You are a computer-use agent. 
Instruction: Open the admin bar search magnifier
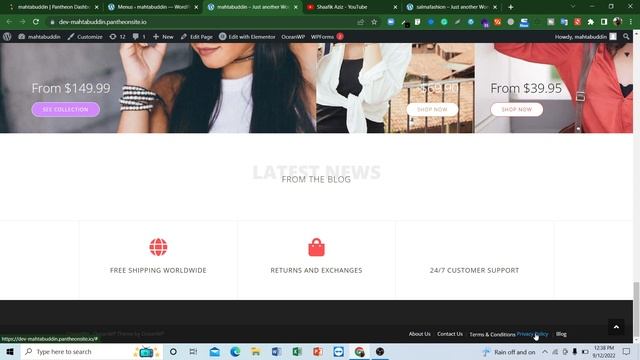point(626,37)
